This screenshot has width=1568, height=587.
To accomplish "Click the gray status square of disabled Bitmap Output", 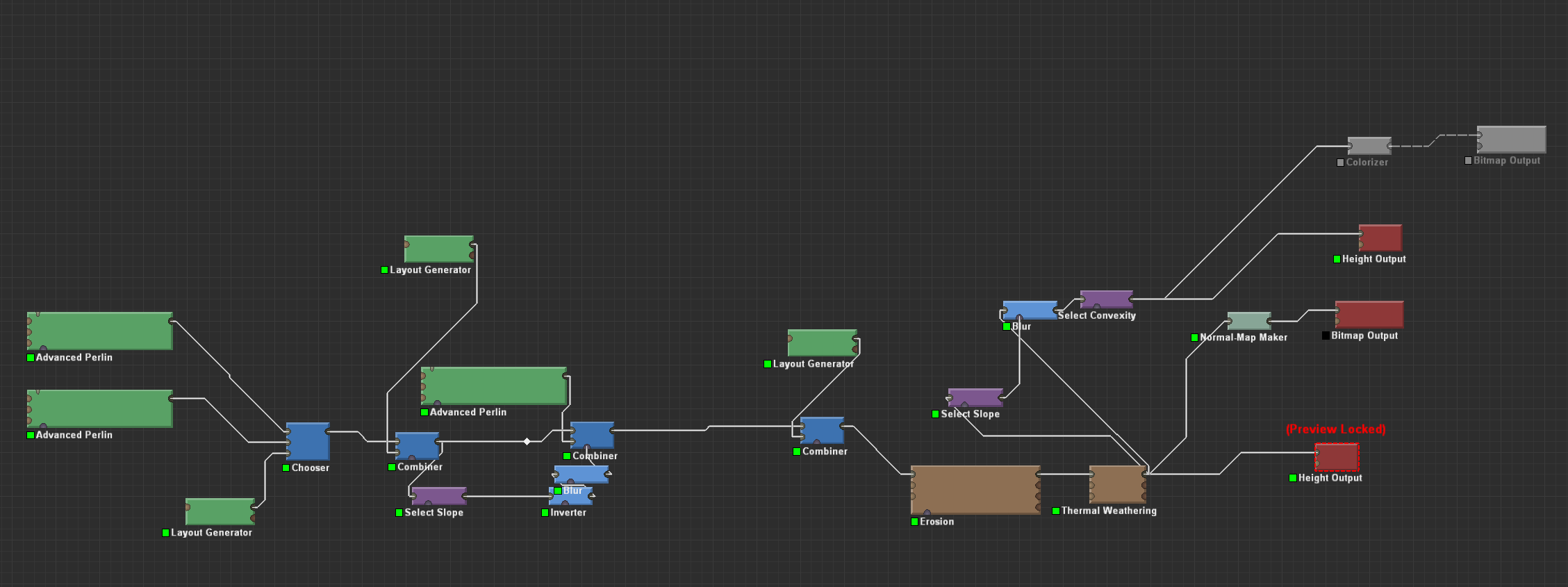I will 1469,160.
